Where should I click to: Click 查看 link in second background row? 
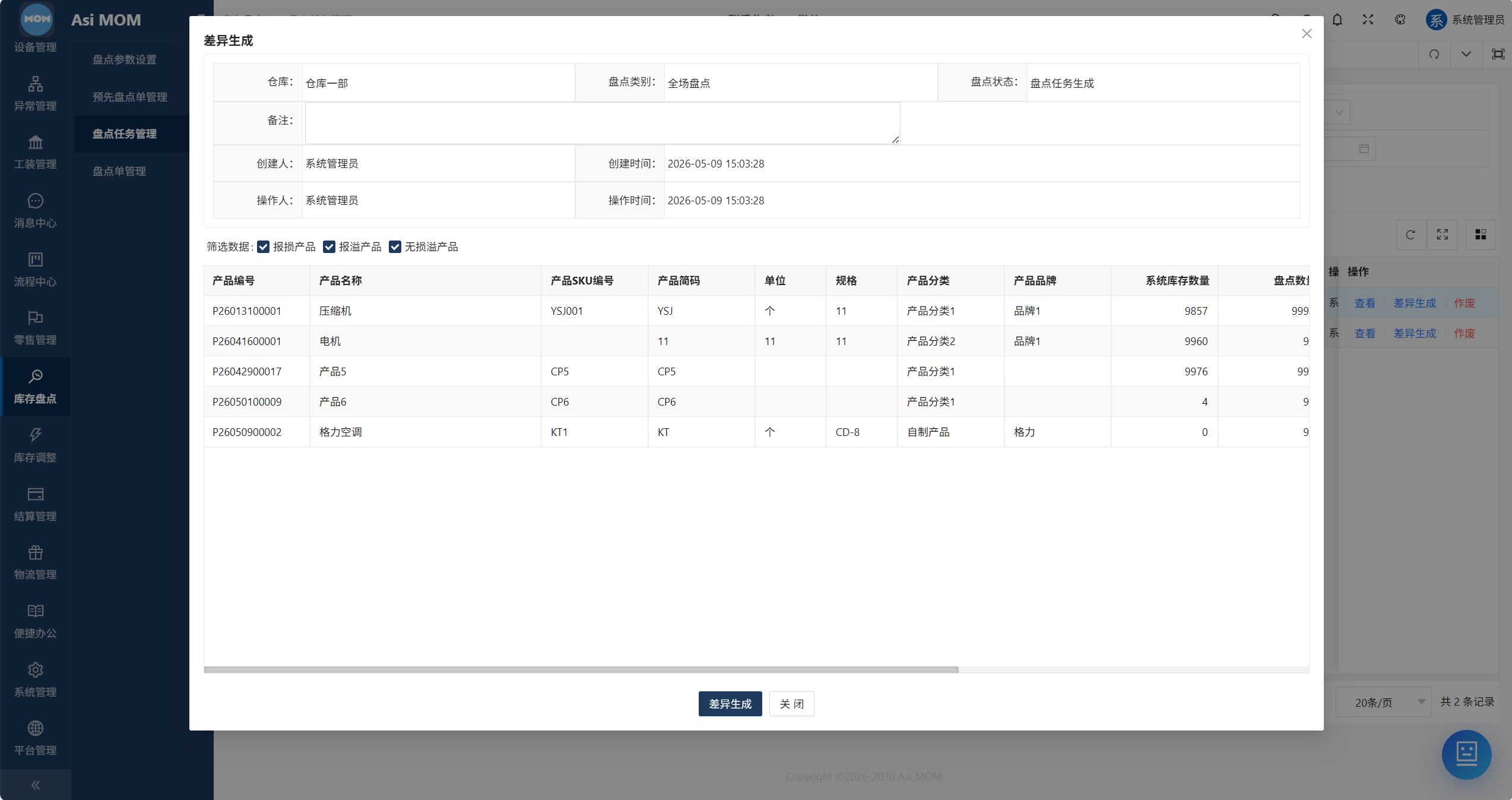1365,334
